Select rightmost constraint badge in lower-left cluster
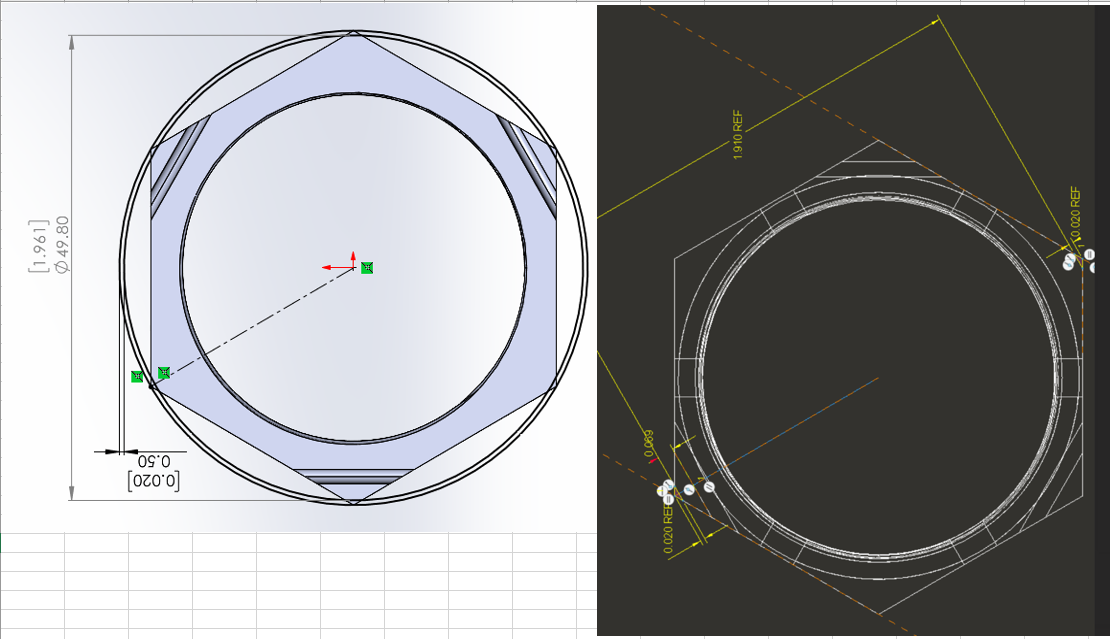1110x639 pixels. pyautogui.click(x=709, y=486)
